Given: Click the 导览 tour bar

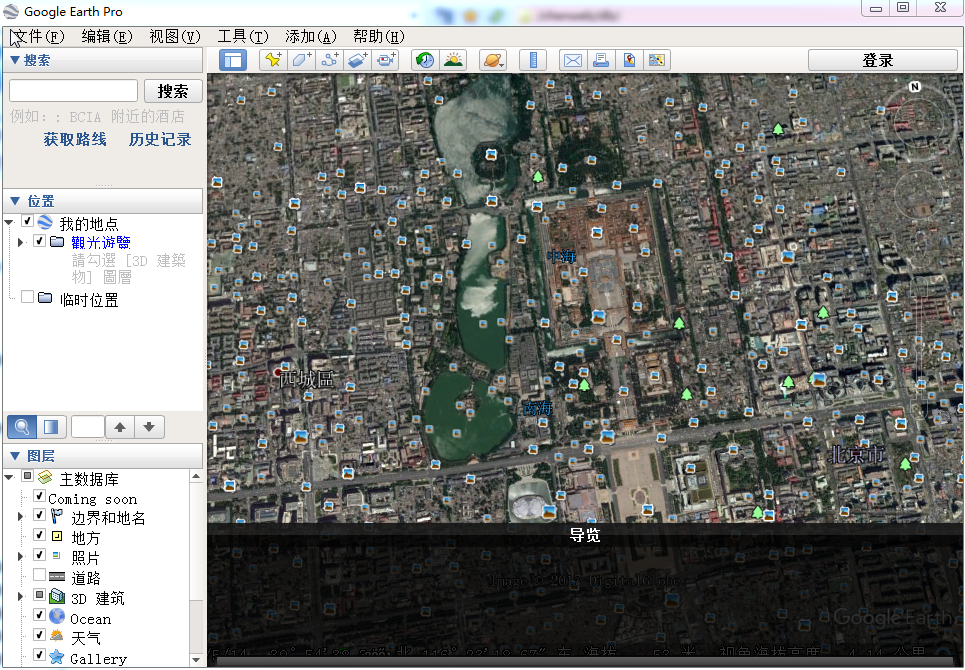Looking at the screenshot, I should click(x=585, y=535).
